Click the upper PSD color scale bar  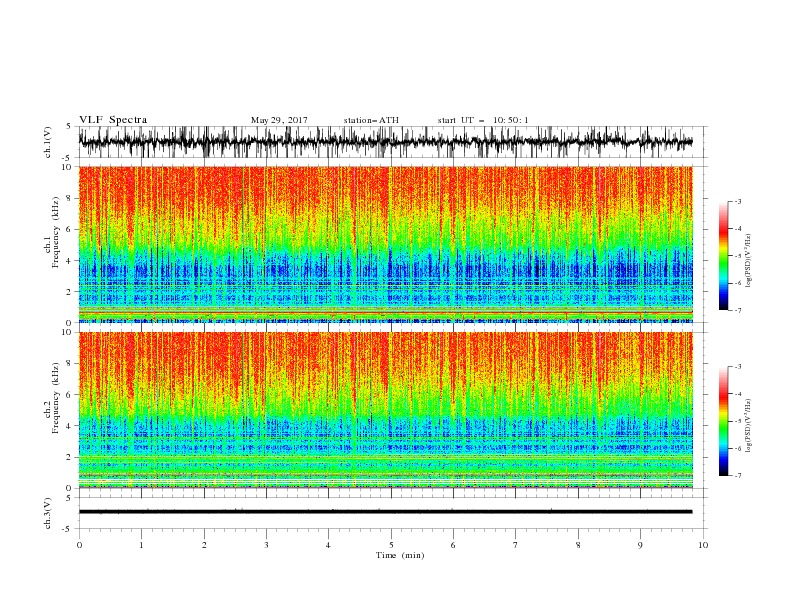[723, 256]
